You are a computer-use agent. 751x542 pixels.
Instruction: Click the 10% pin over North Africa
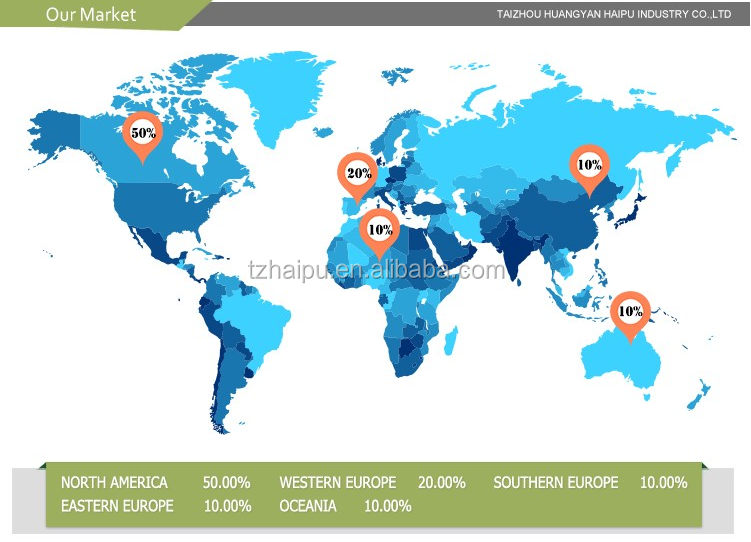click(379, 229)
